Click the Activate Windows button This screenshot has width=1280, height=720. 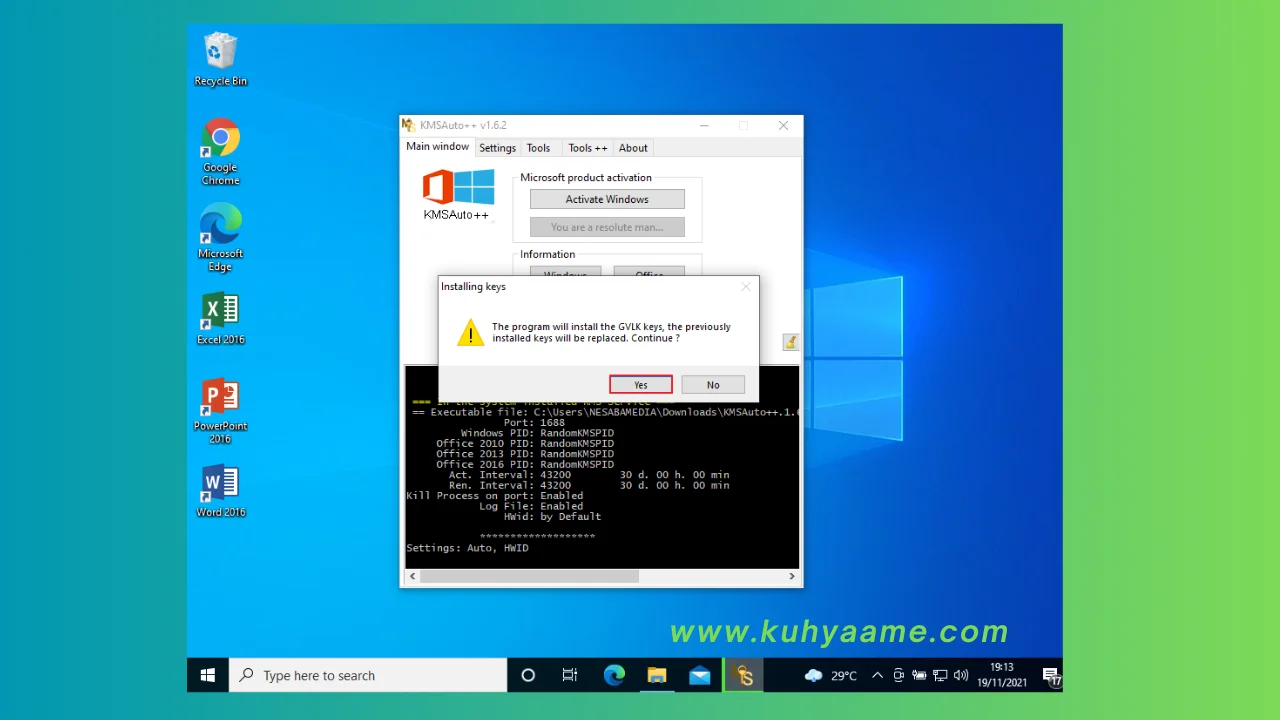607,199
